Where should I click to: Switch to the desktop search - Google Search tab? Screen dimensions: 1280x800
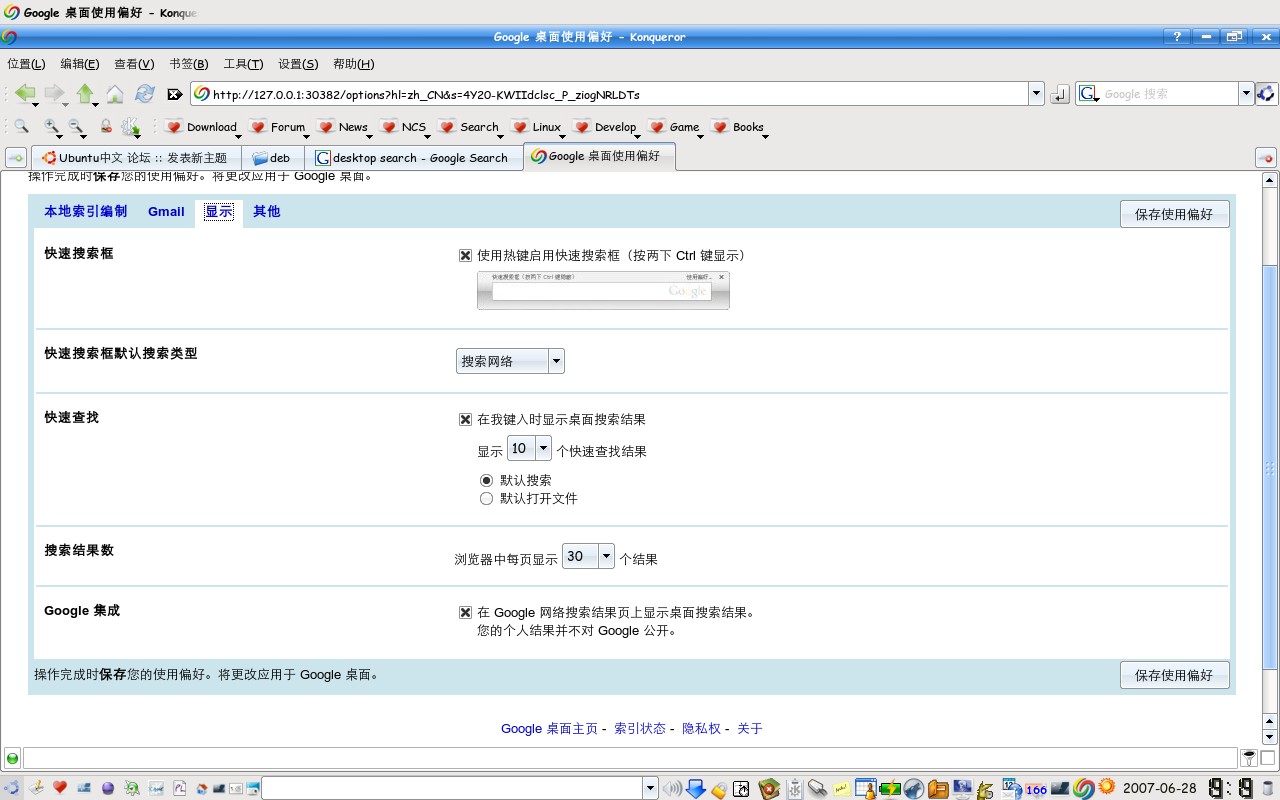coord(413,158)
